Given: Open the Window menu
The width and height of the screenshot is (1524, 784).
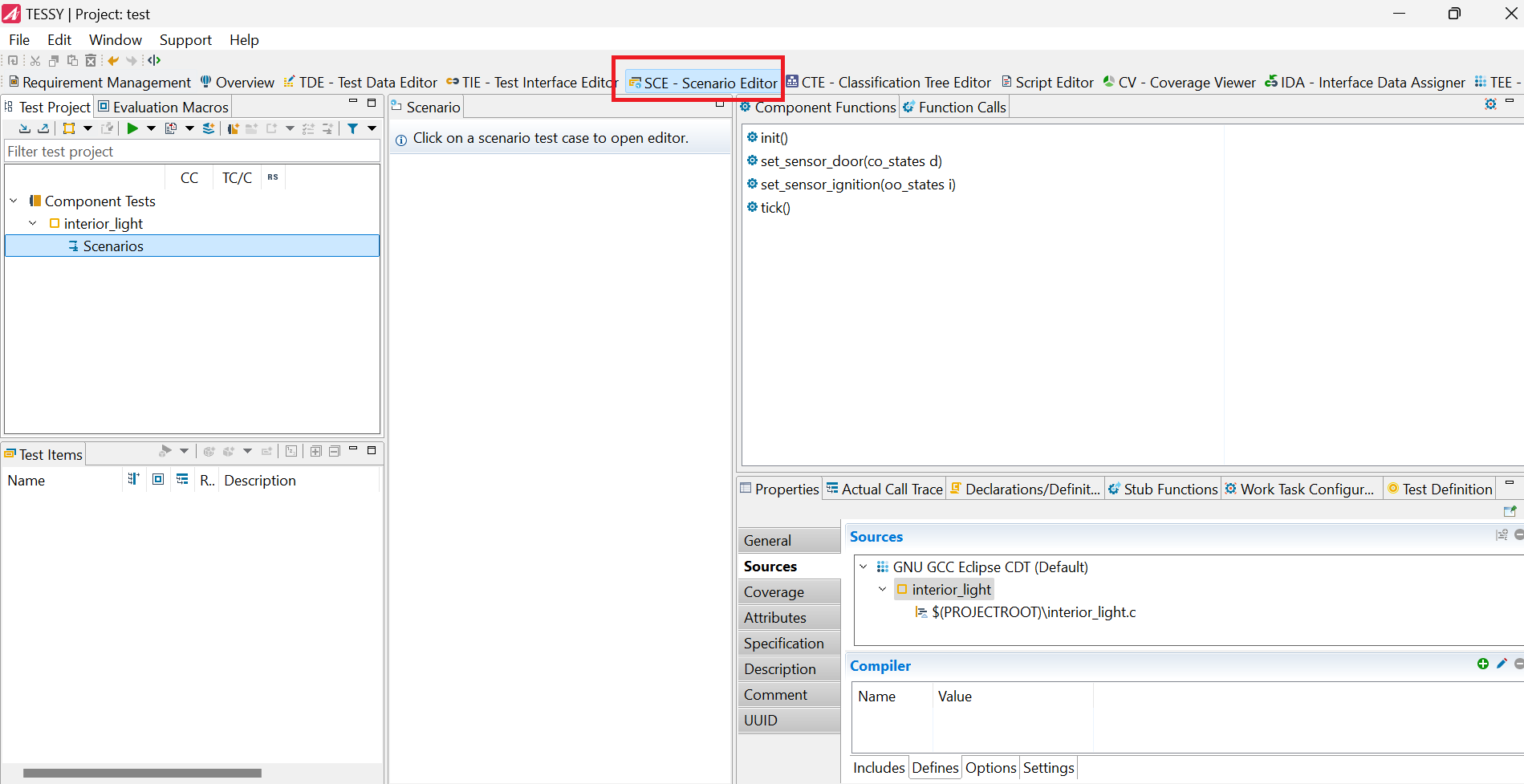Looking at the screenshot, I should point(116,39).
